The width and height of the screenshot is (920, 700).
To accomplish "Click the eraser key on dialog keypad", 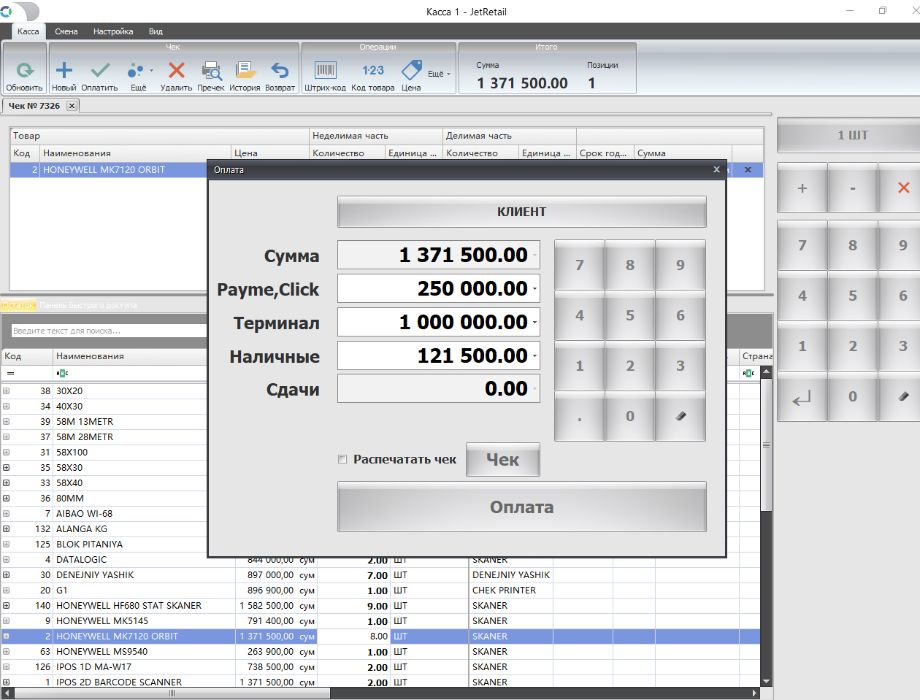I will (680, 416).
